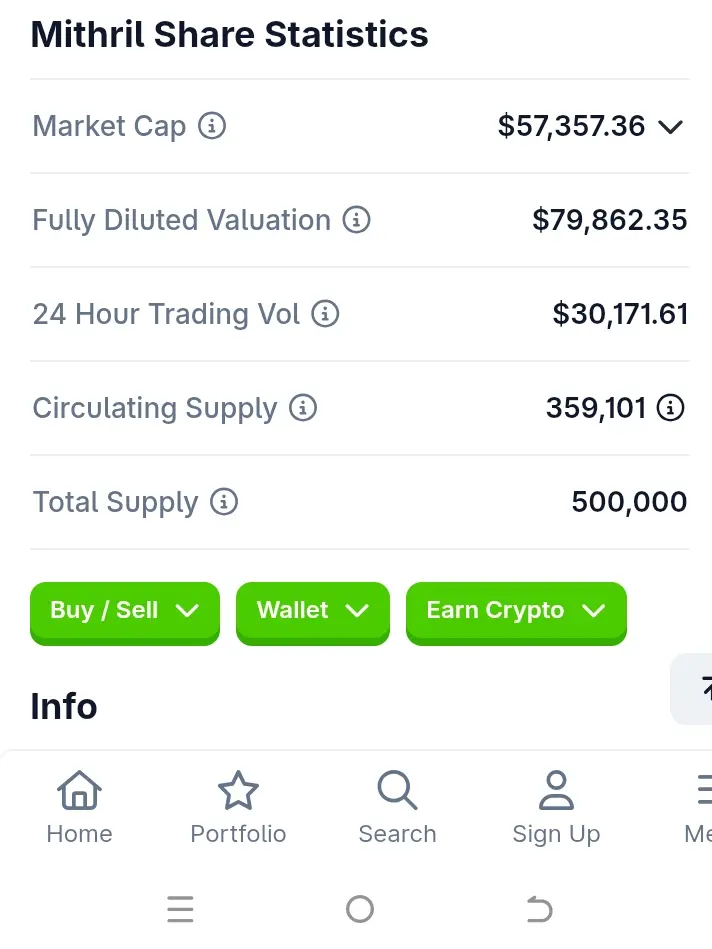Open the Buy / Sell dropdown
The width and height of the screenshot is (712, 949).
click(x=125, y=611)
